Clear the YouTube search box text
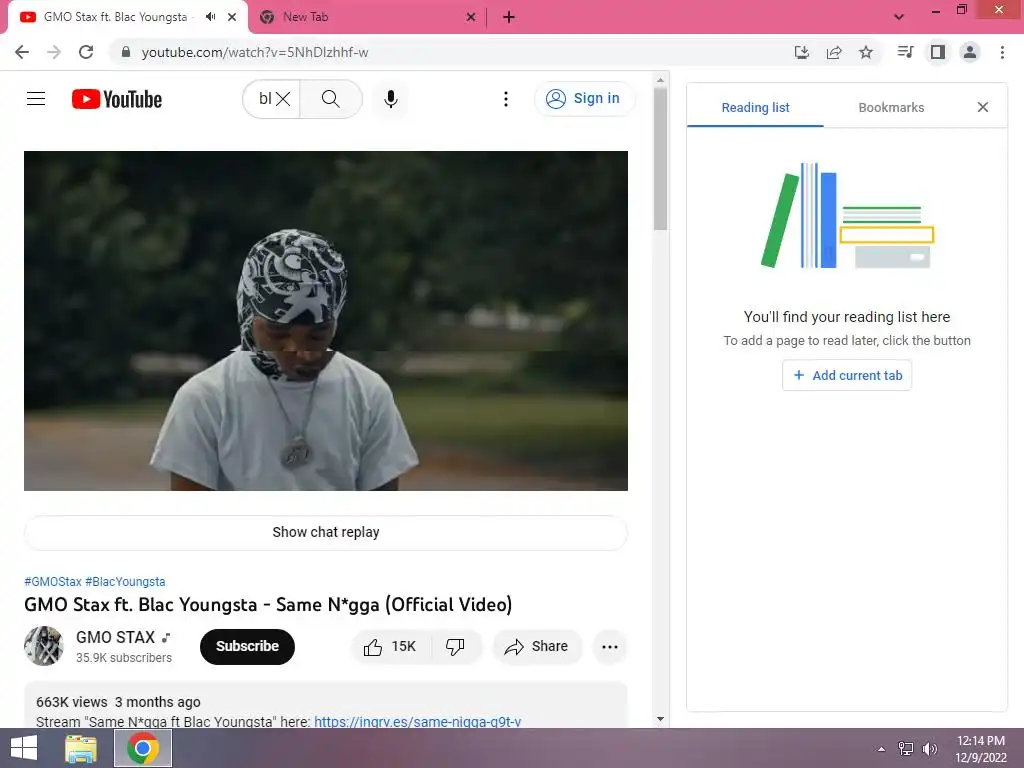1024x768 pixels. point(283,99)
